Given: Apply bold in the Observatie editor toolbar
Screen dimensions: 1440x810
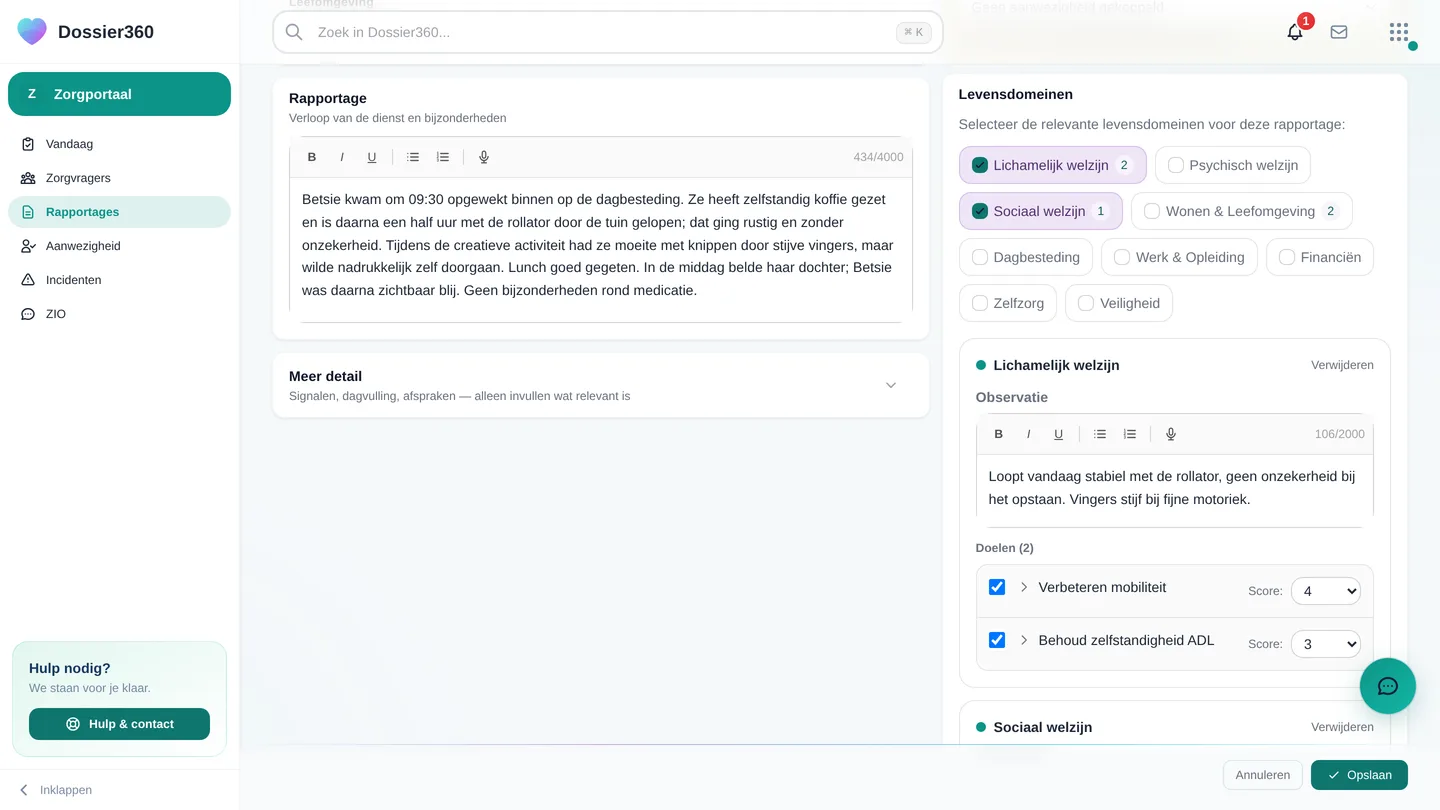Looking at the screenshot, I should [x=998, y=434].
